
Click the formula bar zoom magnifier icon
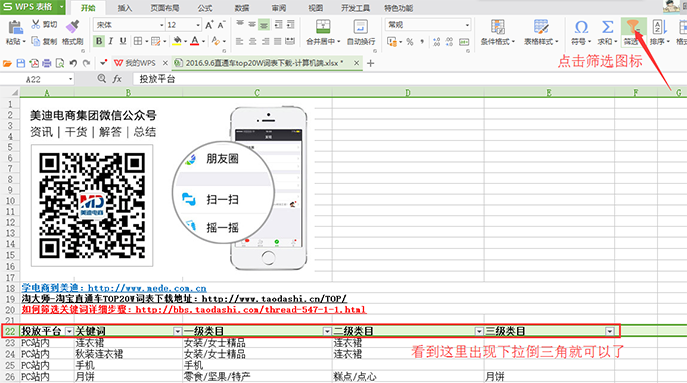coord(102,78)
